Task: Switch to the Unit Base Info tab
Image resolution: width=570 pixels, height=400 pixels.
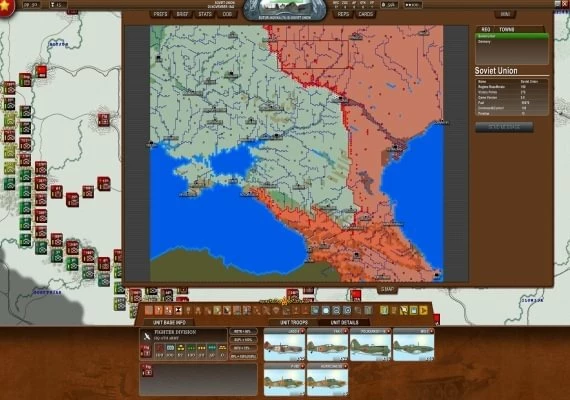Action: click(169, 323)
